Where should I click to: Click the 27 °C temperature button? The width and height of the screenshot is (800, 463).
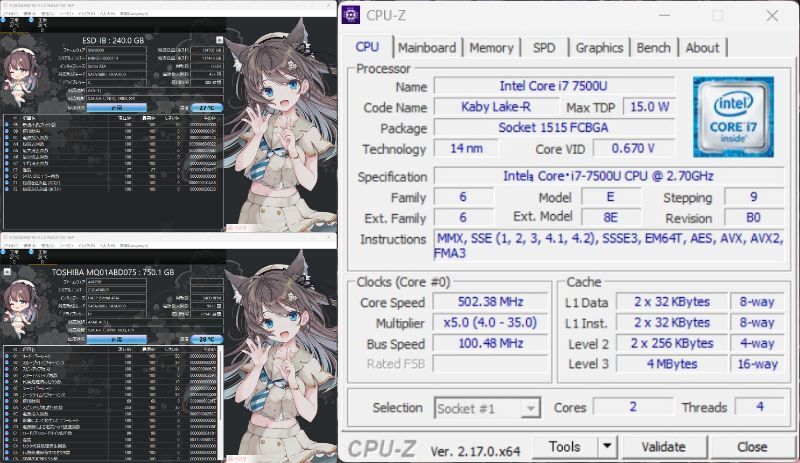click(x=206, y=108)
